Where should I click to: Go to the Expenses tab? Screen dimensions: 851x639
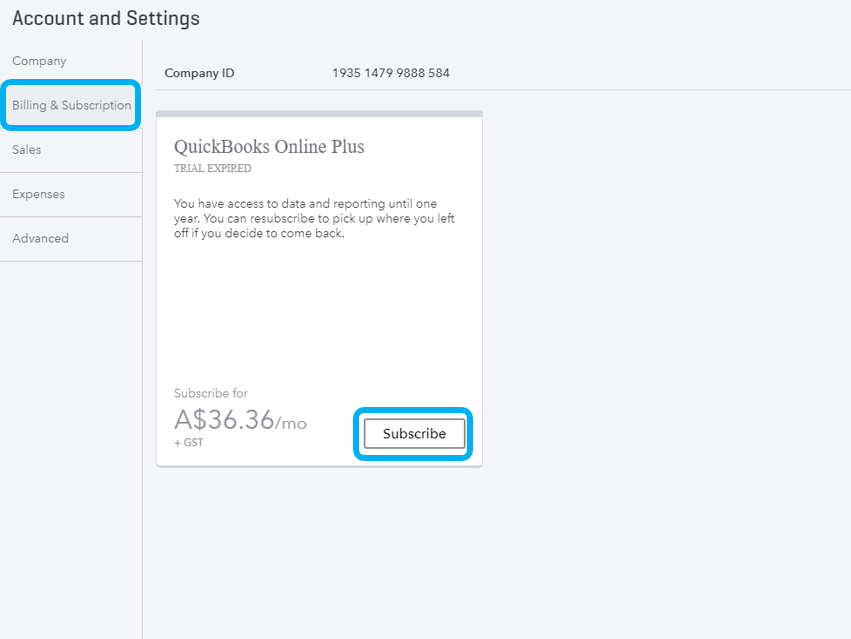[38, 194]
